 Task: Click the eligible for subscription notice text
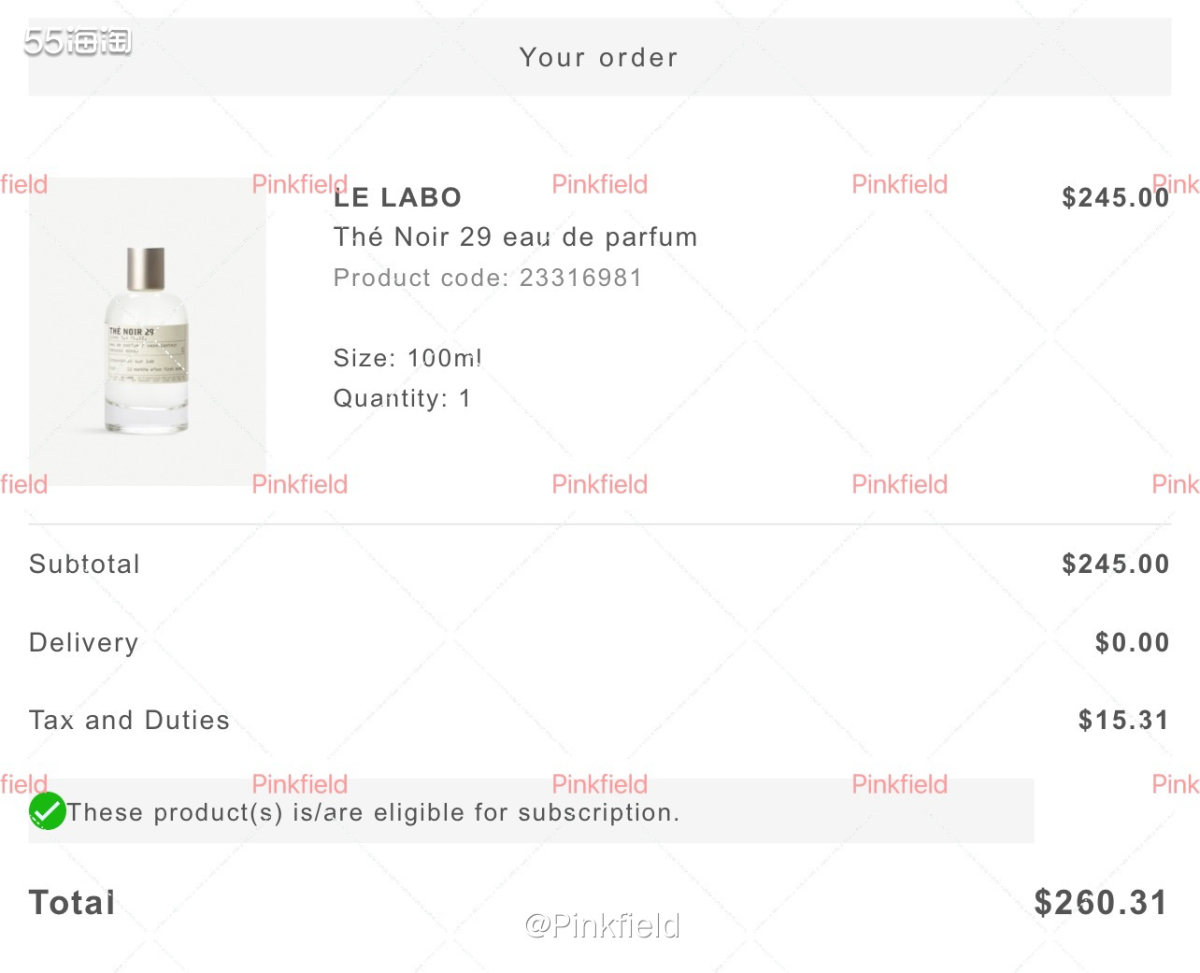tap(374, 812)
